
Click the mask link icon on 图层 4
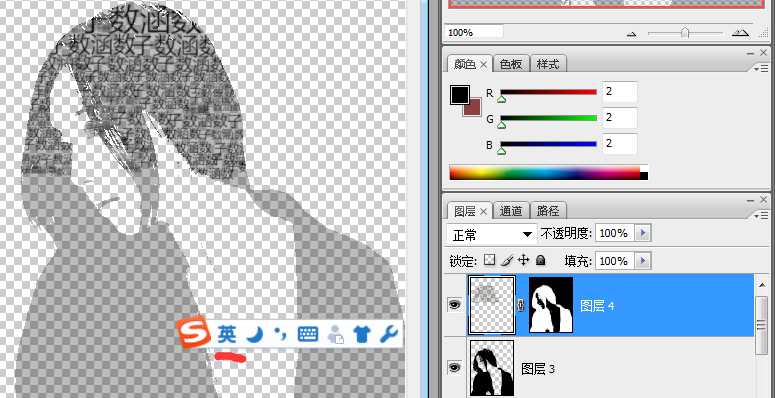tap(521, 306)
